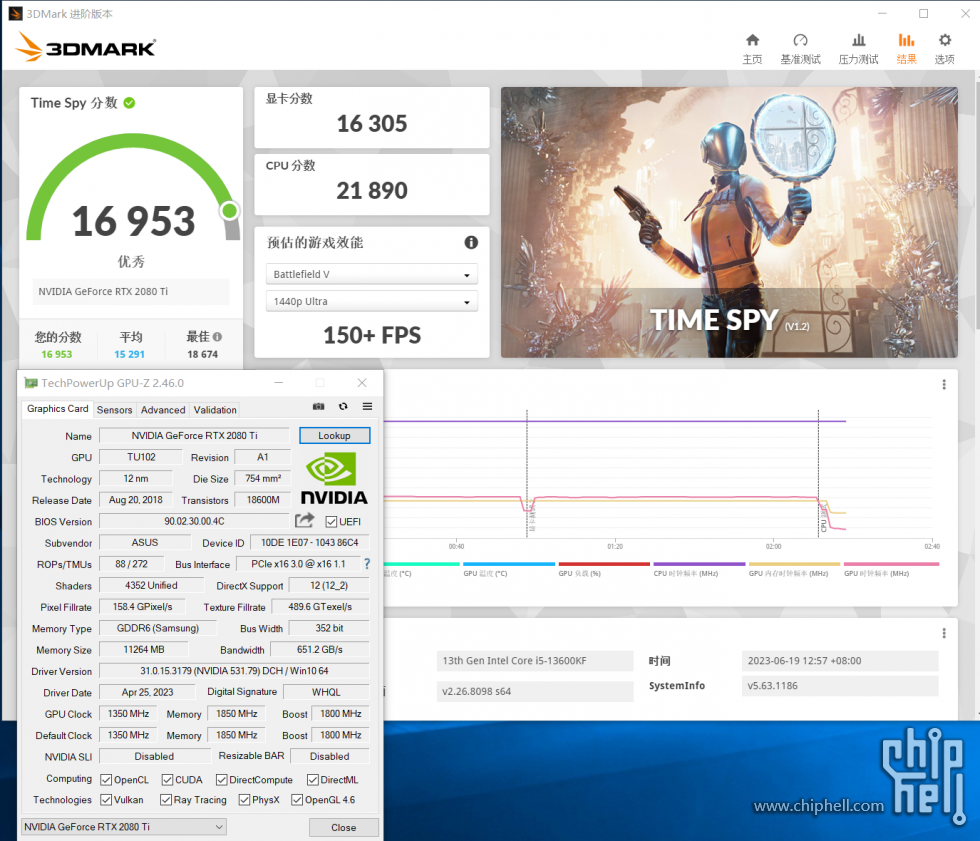Click the 150+ FPS estimate text
980x841 pixels.
(372, 336)
